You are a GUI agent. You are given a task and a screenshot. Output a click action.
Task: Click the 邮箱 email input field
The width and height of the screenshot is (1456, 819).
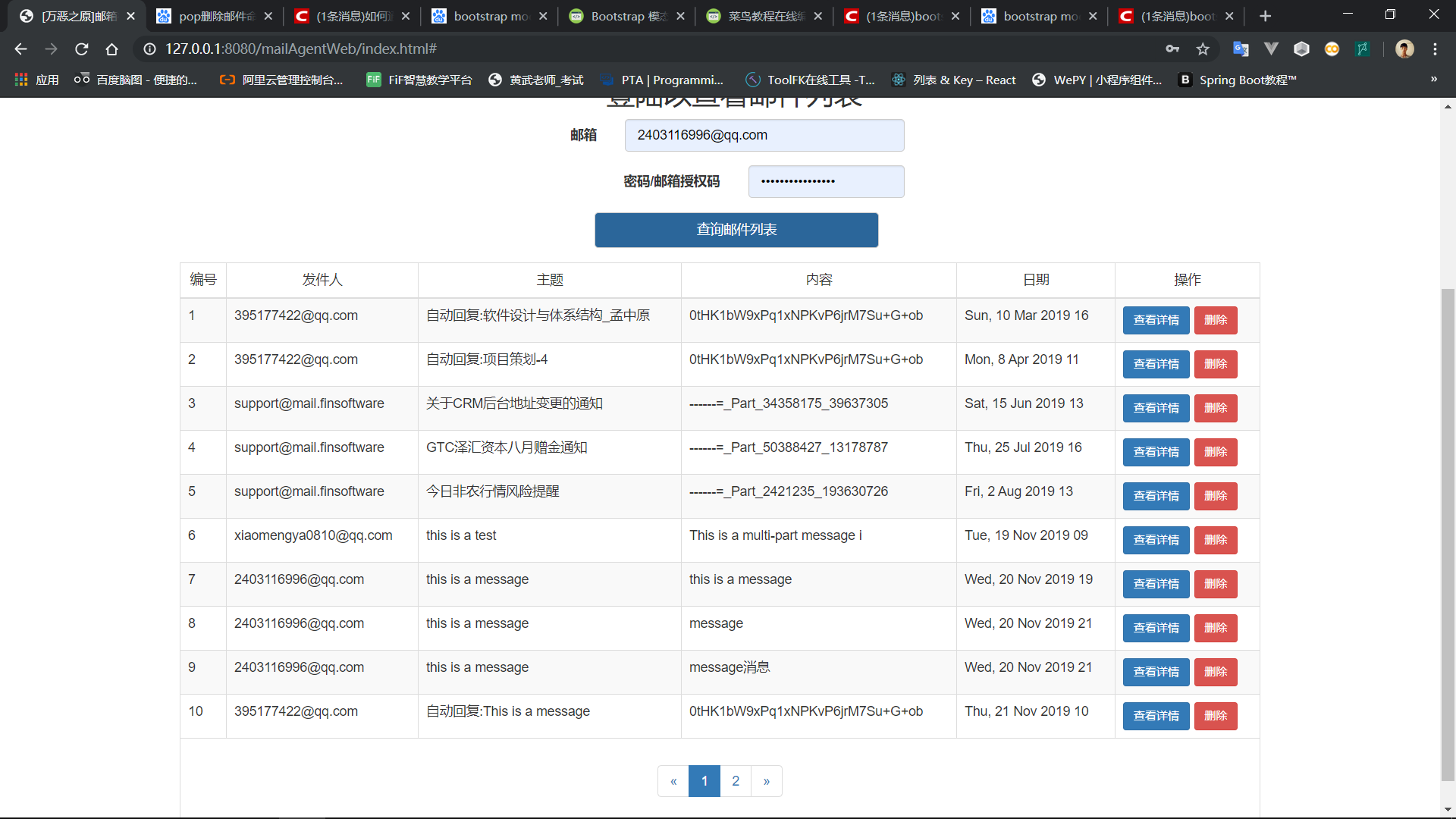pos(764,135)
